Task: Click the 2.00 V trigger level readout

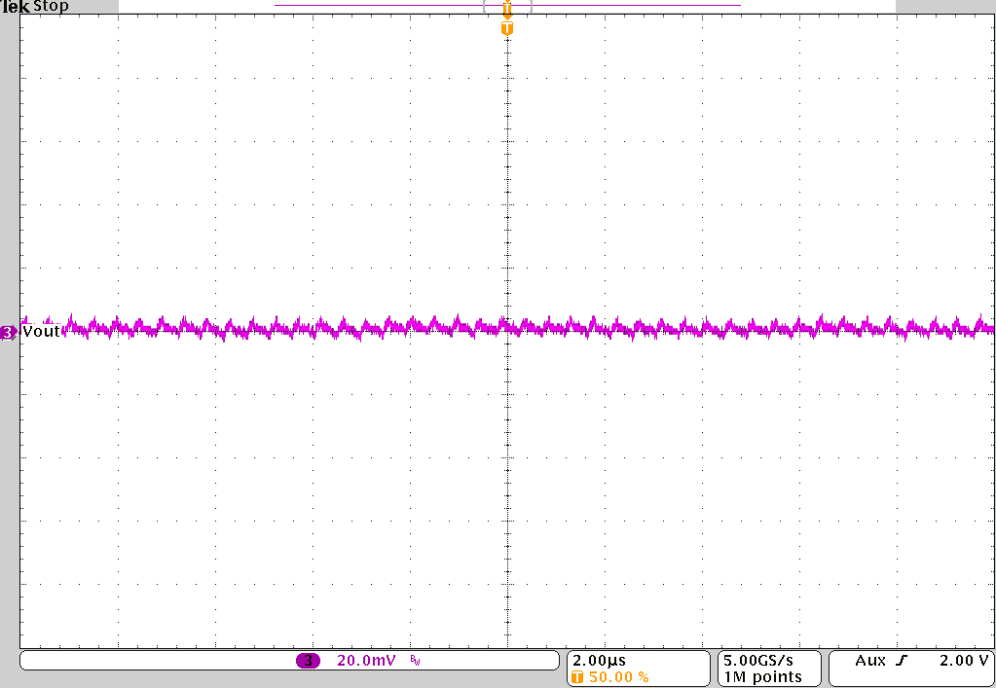Action: tap(961, 660)
